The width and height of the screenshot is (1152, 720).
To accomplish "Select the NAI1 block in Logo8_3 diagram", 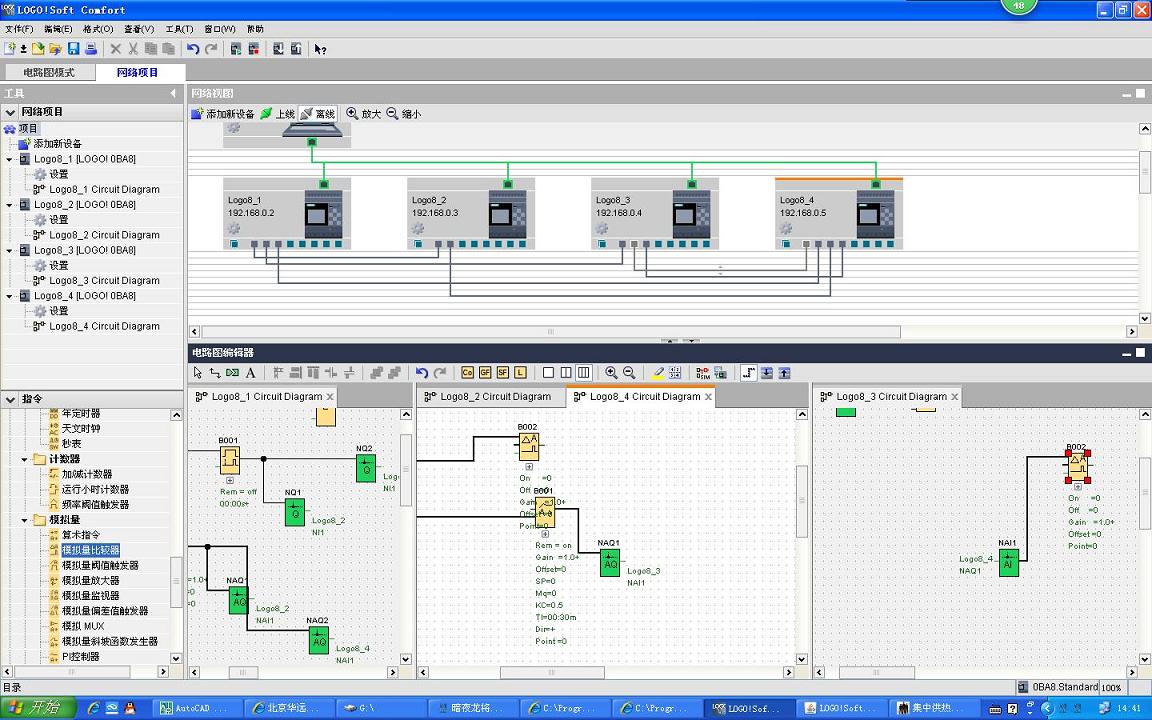I will [1008, 563].
